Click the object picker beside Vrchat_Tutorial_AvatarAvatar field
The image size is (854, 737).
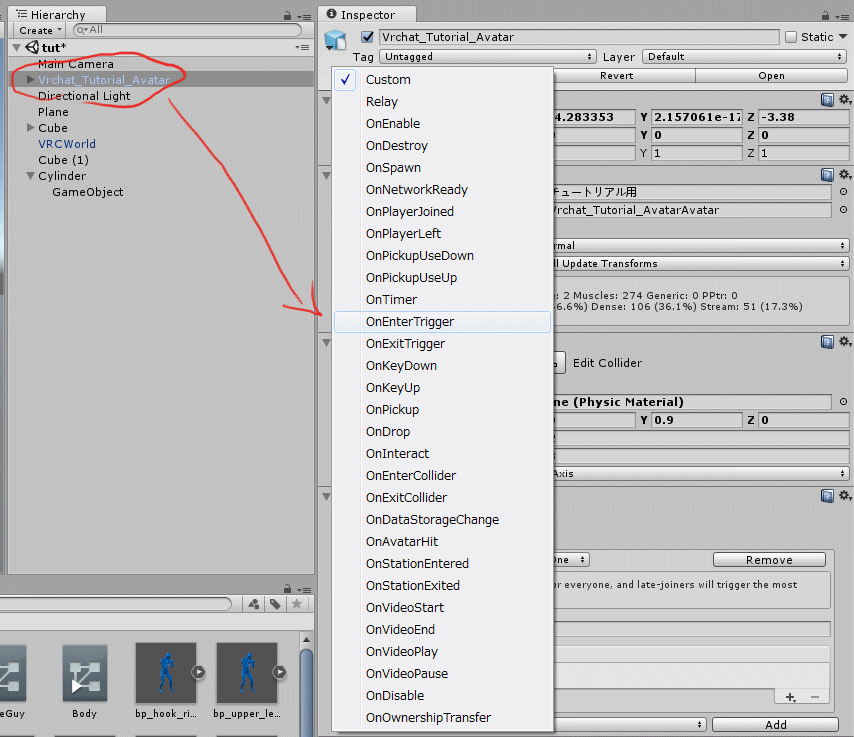(843, 210)
